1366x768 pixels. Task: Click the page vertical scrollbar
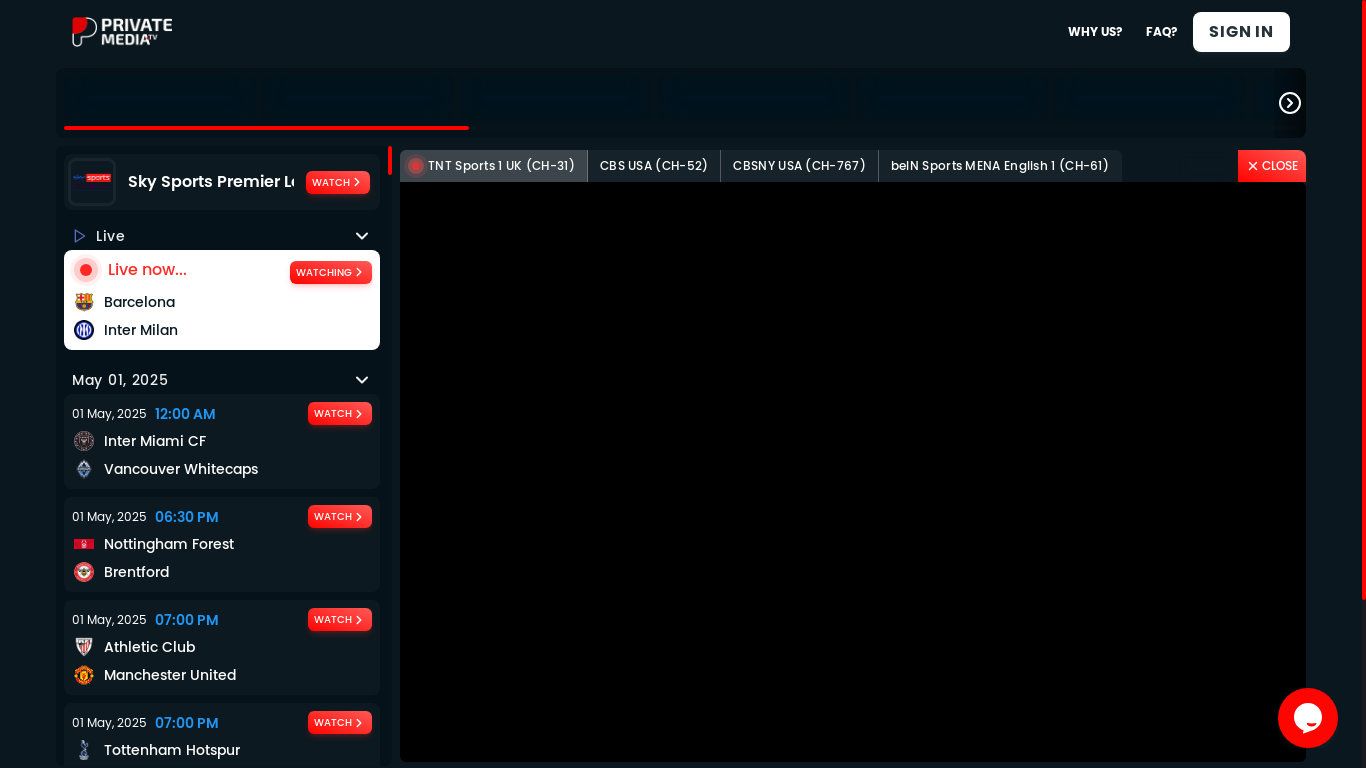pos(1364,300)
